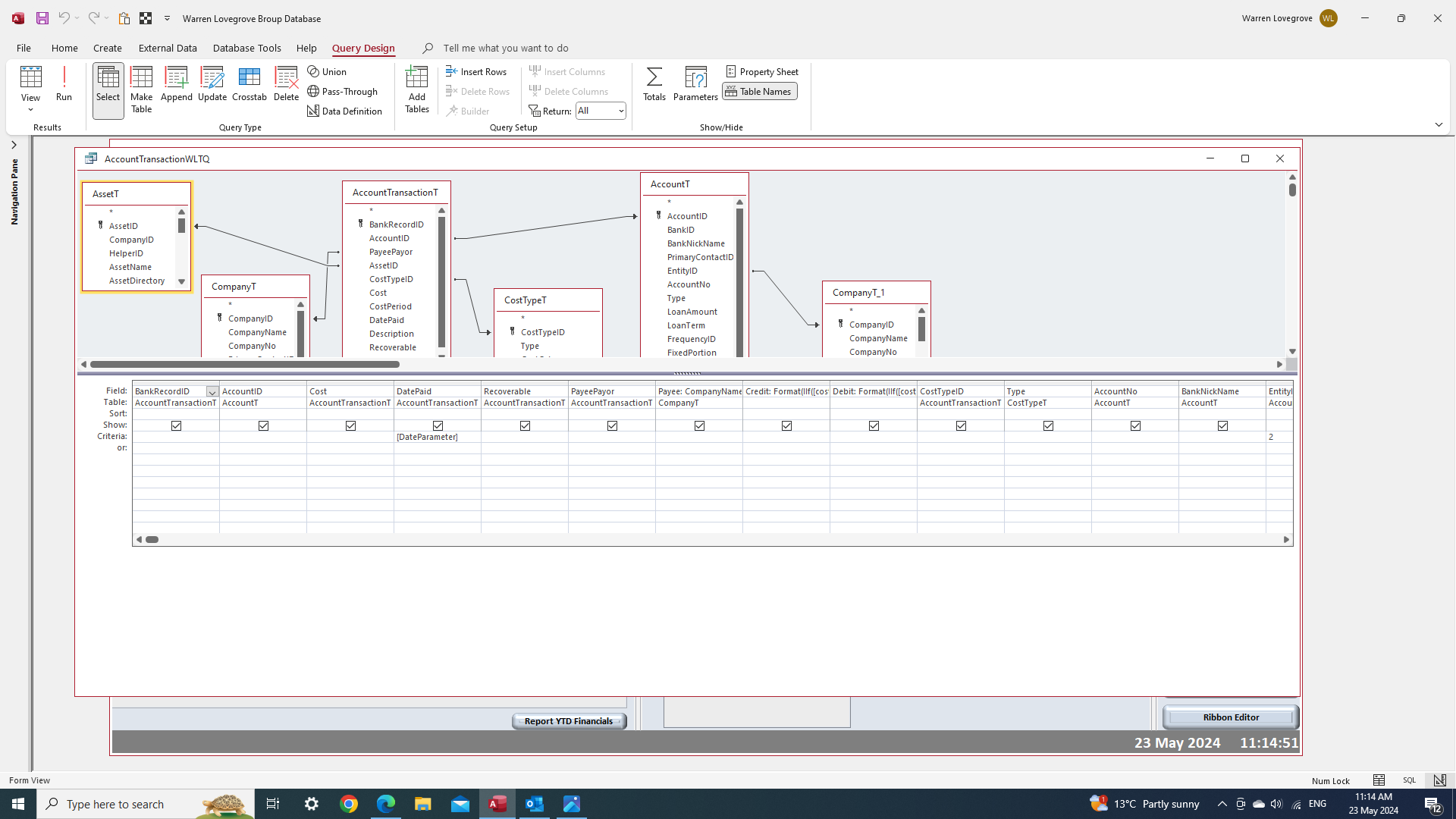Open Outlook from the taskbar
This screenshot has width=1456, height=819.
pyautogui.click(x=535, y=803)
